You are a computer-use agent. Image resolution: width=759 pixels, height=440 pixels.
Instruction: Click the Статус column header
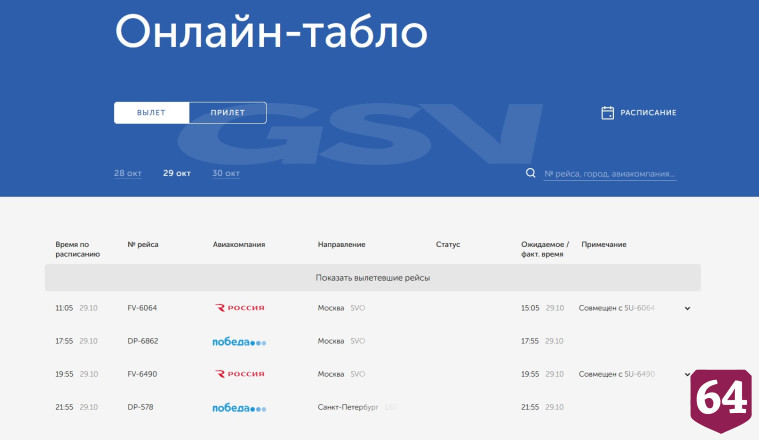(x=448, y=244)
